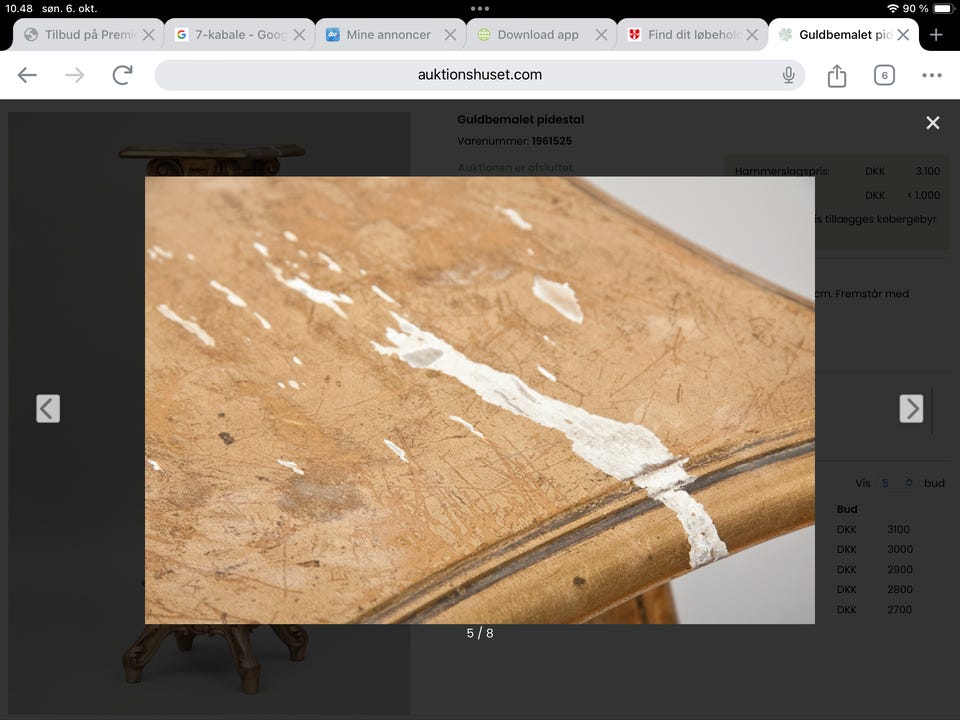Close the 7-kabale Google tab
Viewport: 960px width, 720px height.
[x=299, y=35]
